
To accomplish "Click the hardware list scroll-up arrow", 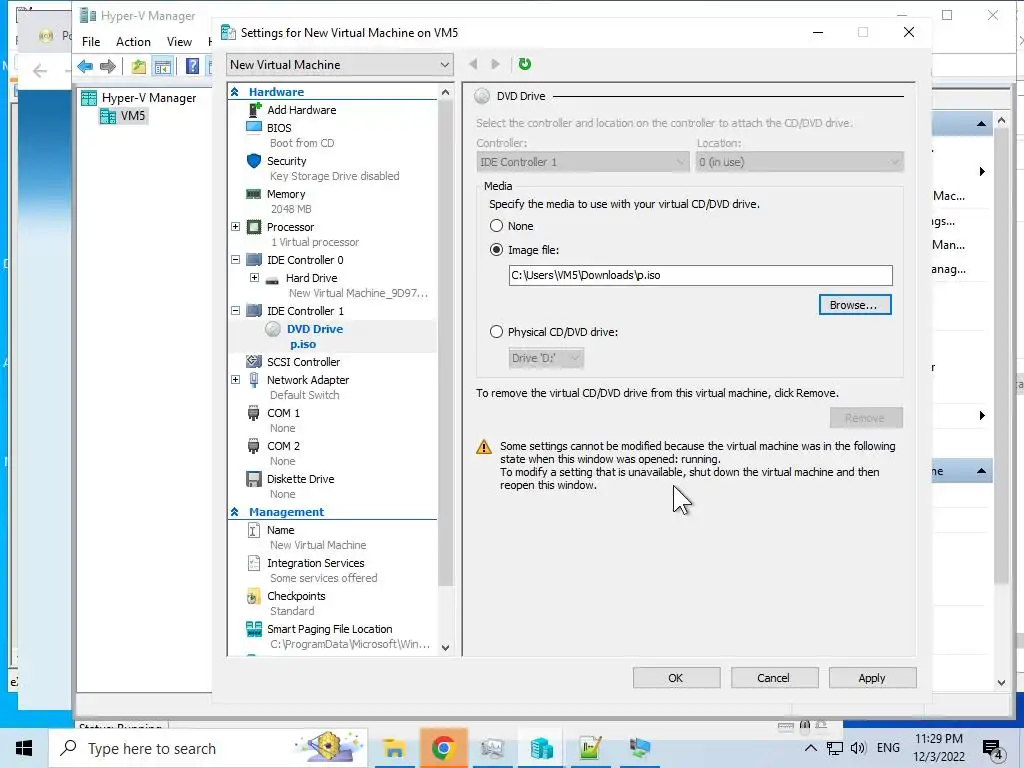I will click(x=445, y=92).
